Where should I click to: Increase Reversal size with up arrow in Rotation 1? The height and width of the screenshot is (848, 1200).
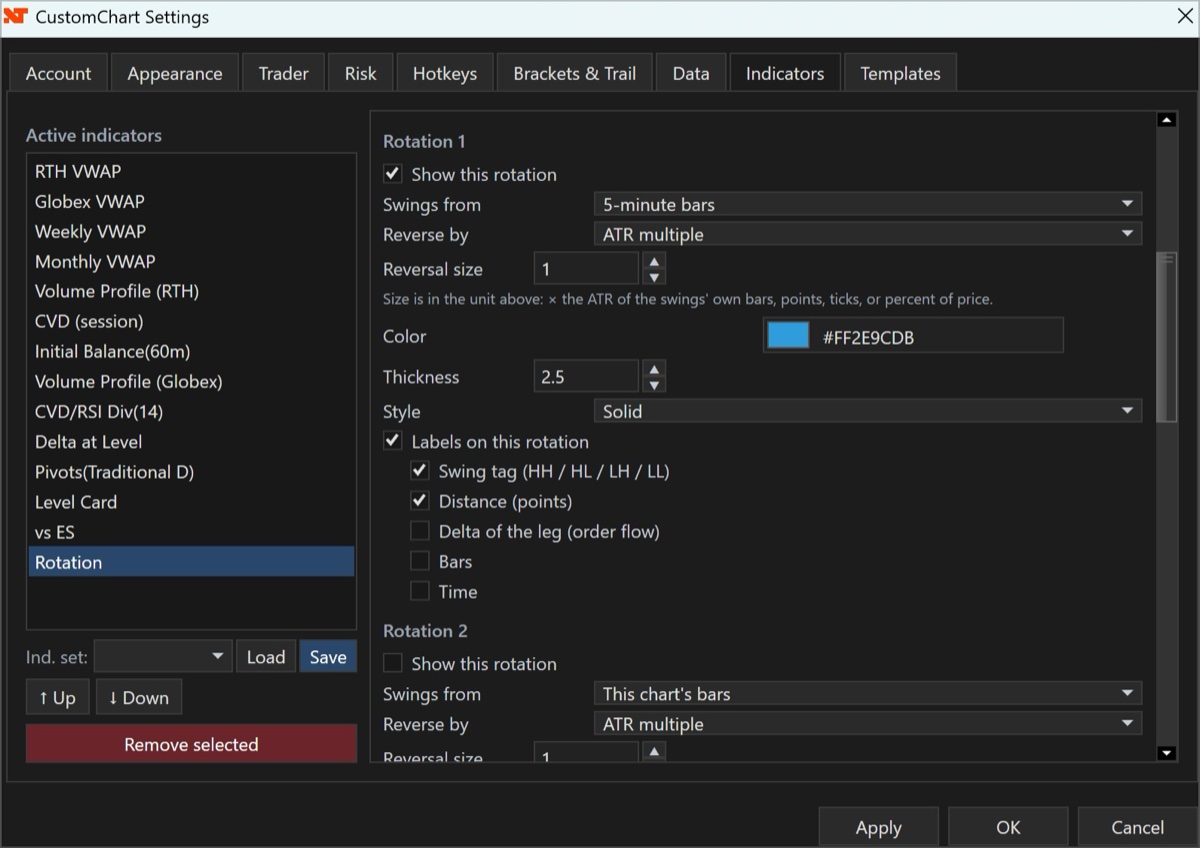tap(653, 261)
